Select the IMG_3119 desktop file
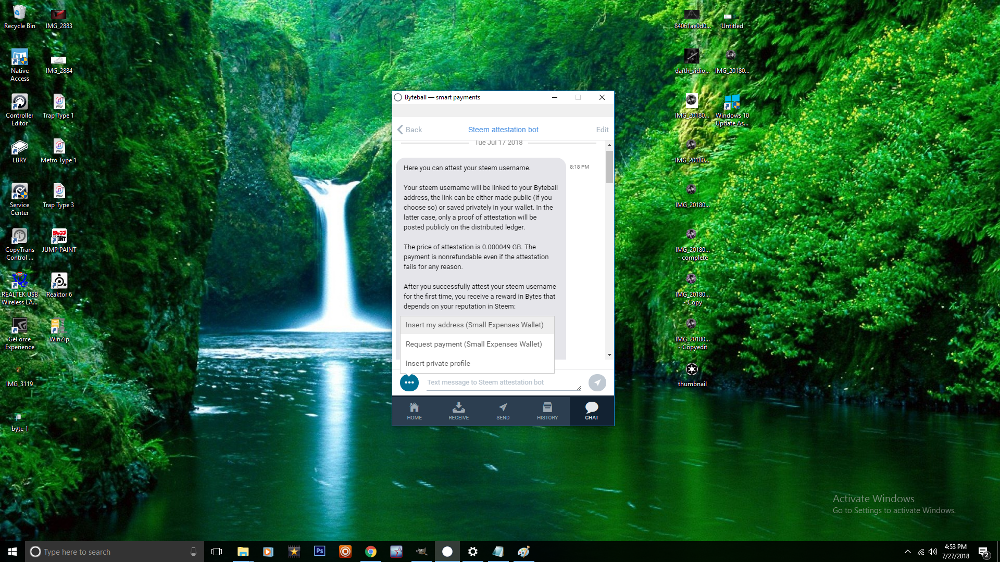Viewport: 1000px width, 562px height. point(19,376)
